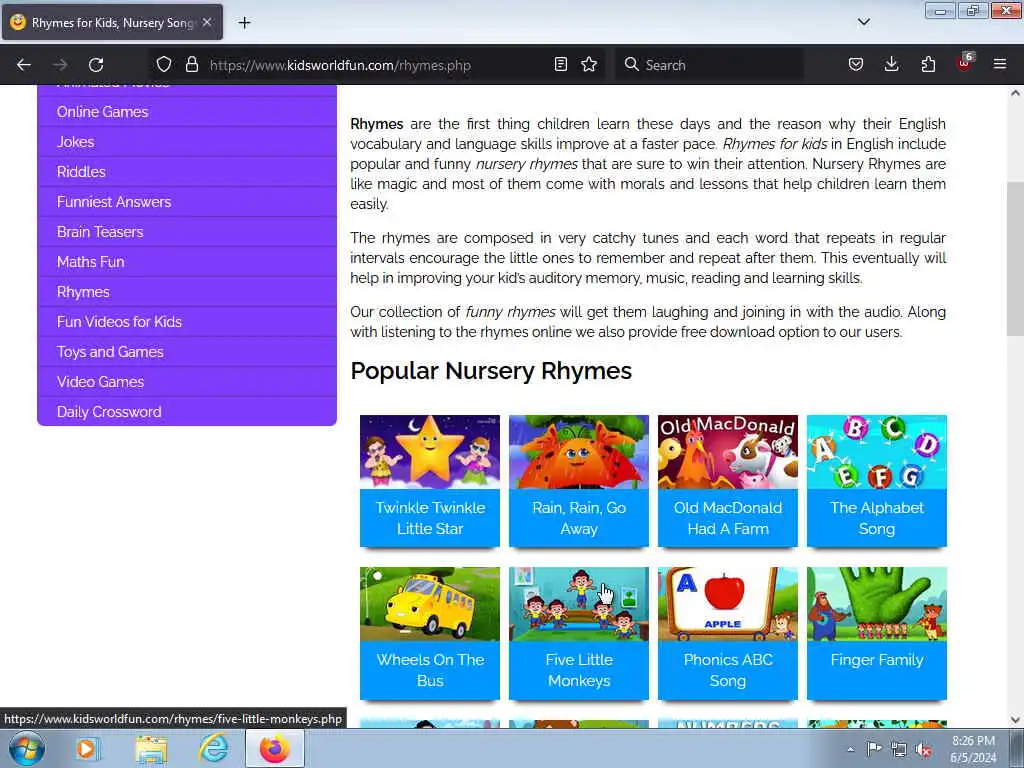Click Rain, Rain, Go Away label
The height and width of the screenshot is (768, 1024).
579,518
